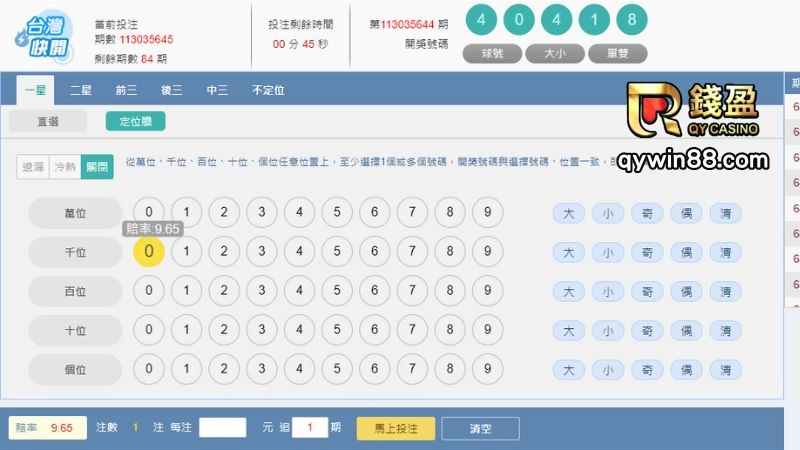Select ball 7 in the 個位 row
This screenshot has width=800, height=450.
coord(412,369)
